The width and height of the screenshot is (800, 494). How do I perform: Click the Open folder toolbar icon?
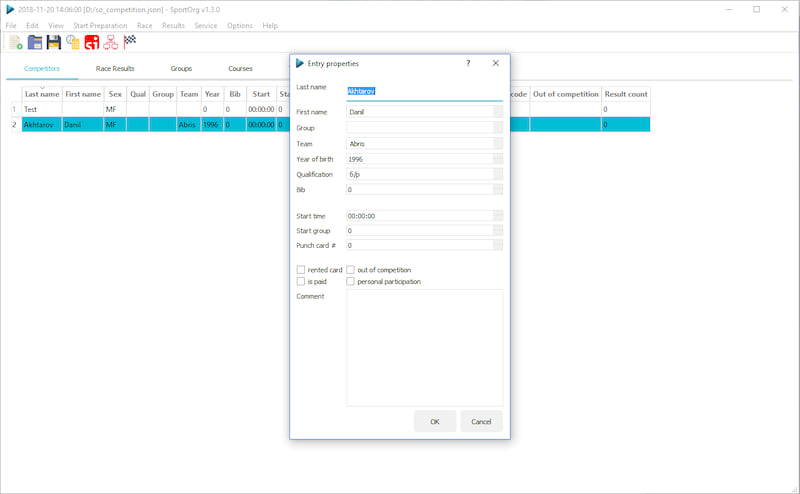click(35, 42)
